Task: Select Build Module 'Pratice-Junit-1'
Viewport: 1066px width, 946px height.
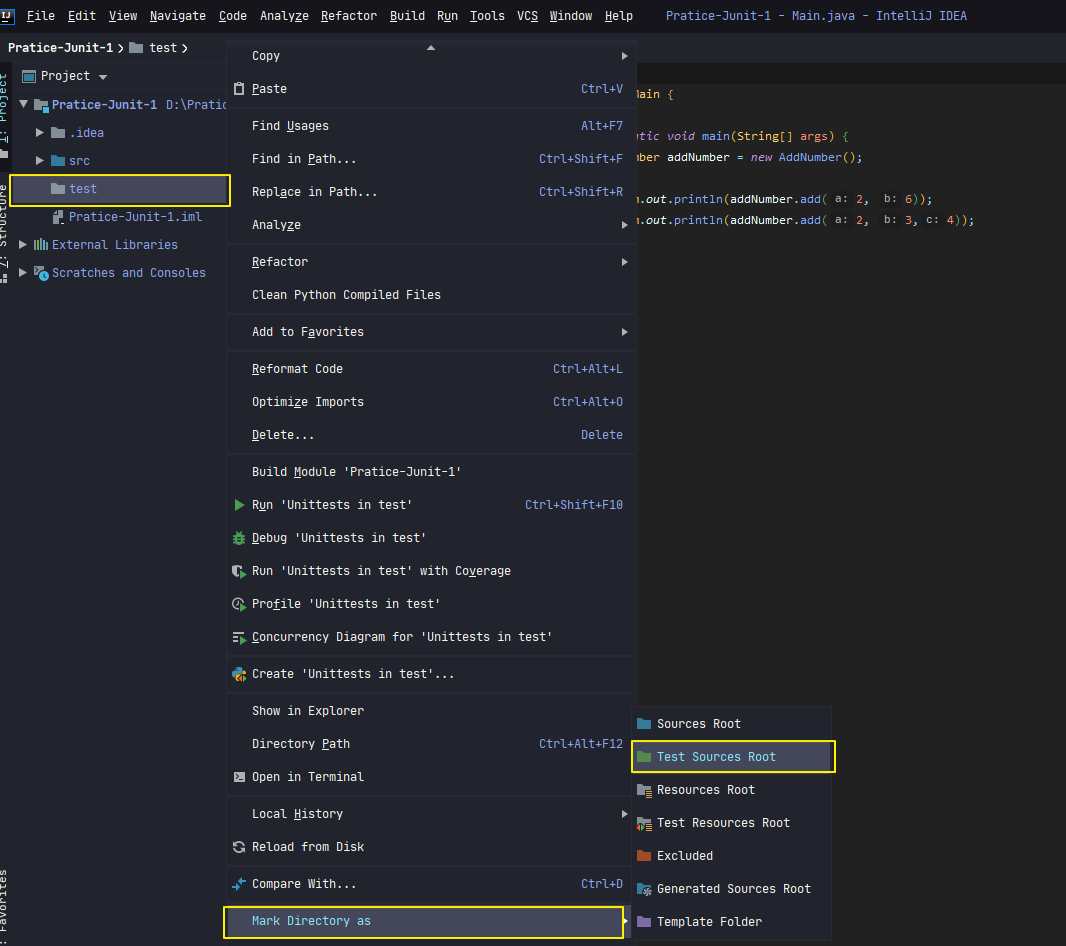Action: point(432,472)
